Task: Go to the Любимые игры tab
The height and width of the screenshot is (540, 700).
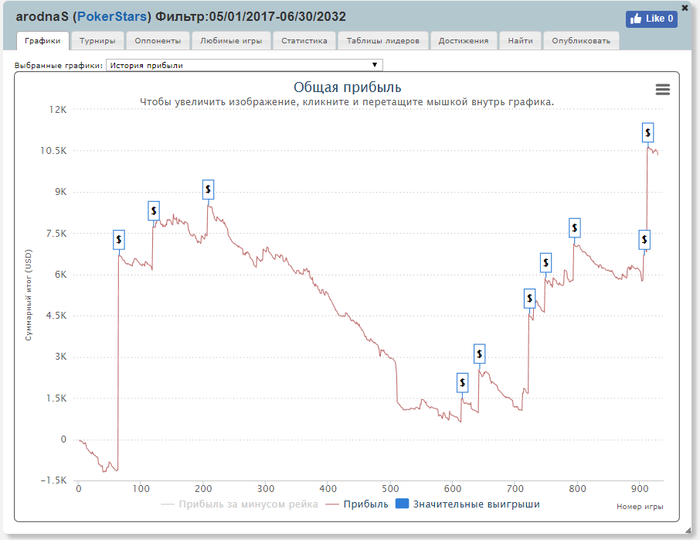Action: tap(231, 41)
